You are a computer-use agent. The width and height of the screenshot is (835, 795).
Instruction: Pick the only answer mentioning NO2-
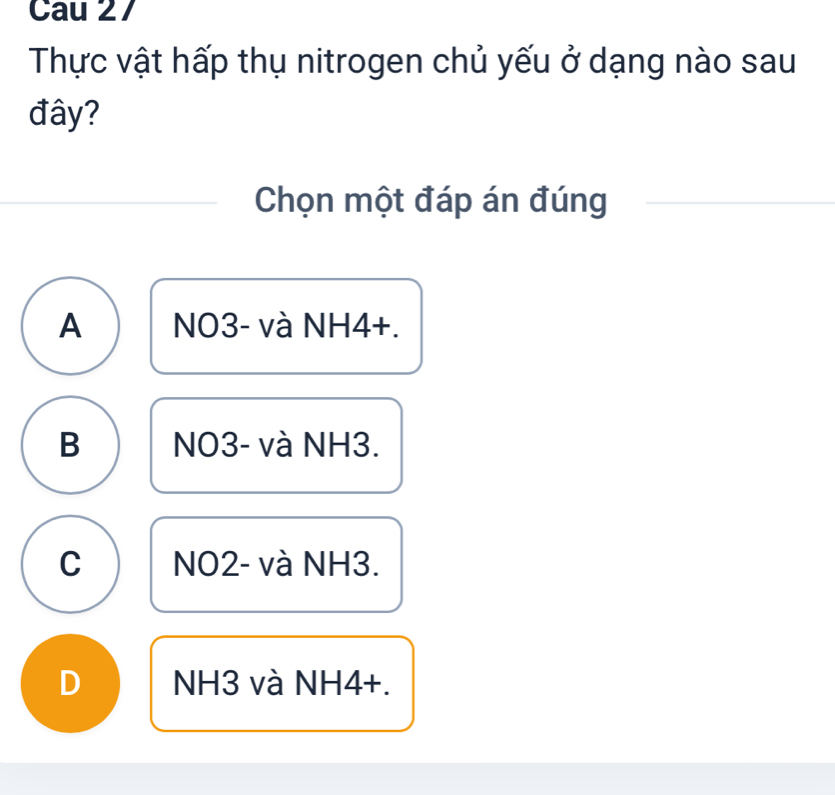pyautogui.click(x=276, y=564)
